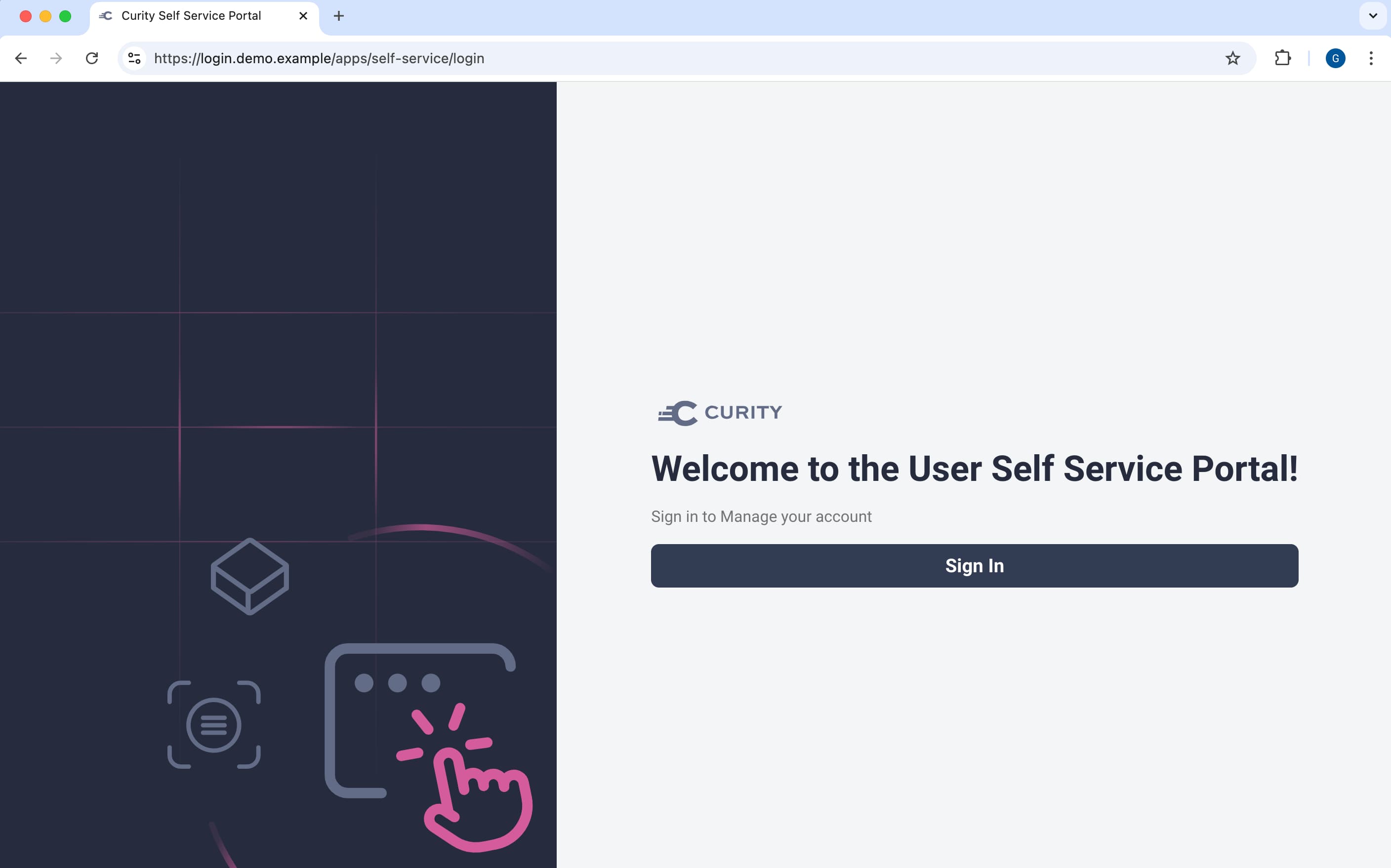Open the tab search chevron at top right
Screen dimensions: 1391x868
click(1373, 16)
